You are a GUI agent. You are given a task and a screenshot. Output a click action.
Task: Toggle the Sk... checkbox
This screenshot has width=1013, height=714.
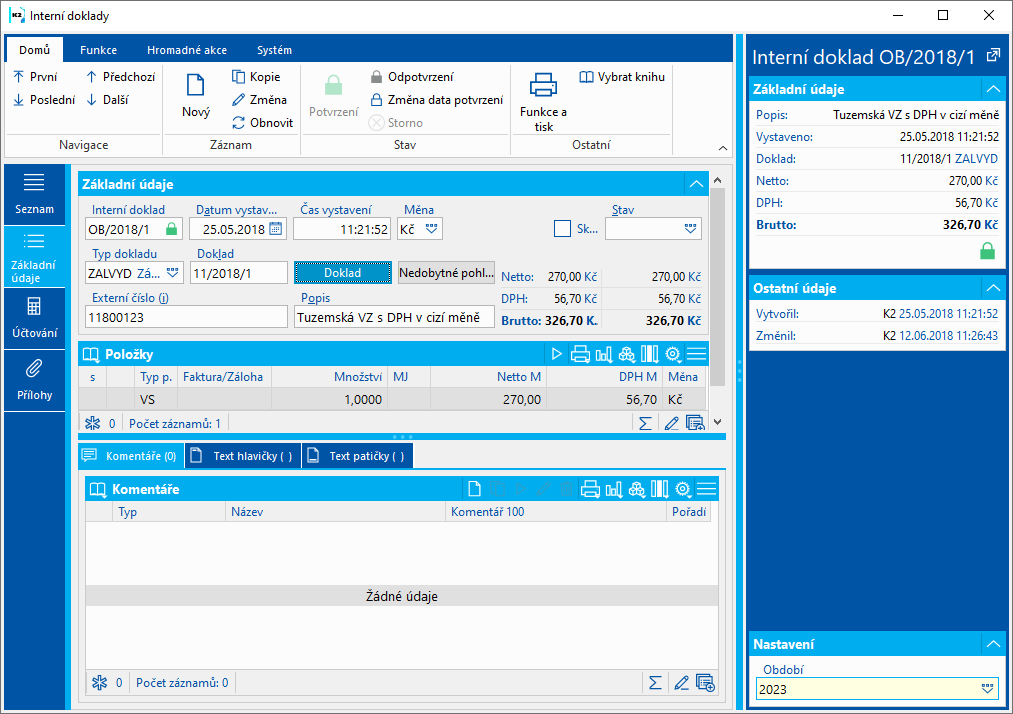[562, 229]
